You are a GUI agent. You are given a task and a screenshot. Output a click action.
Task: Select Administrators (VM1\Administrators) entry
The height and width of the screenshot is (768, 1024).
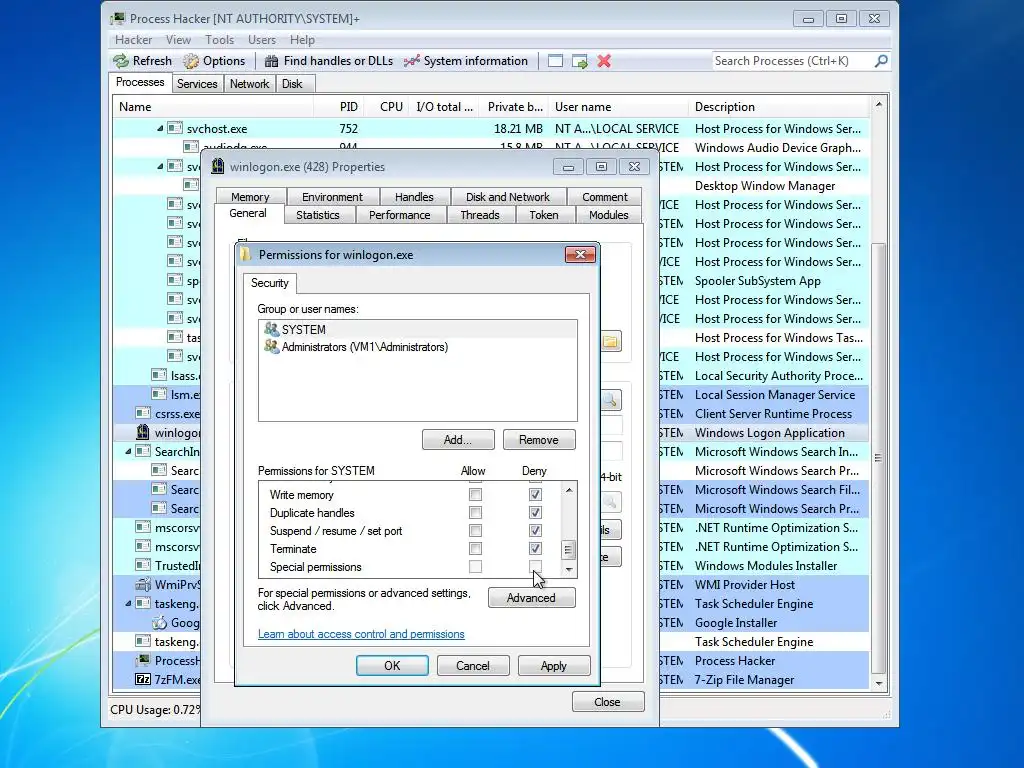tap(417, 347)
